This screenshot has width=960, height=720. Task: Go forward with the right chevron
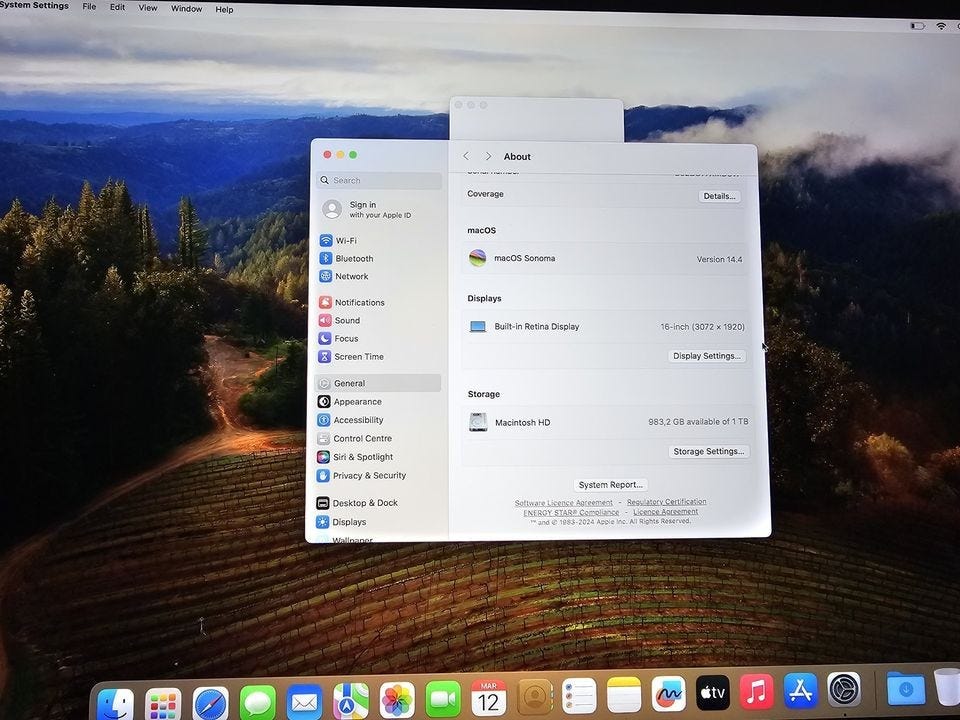[x=488, y=156]
